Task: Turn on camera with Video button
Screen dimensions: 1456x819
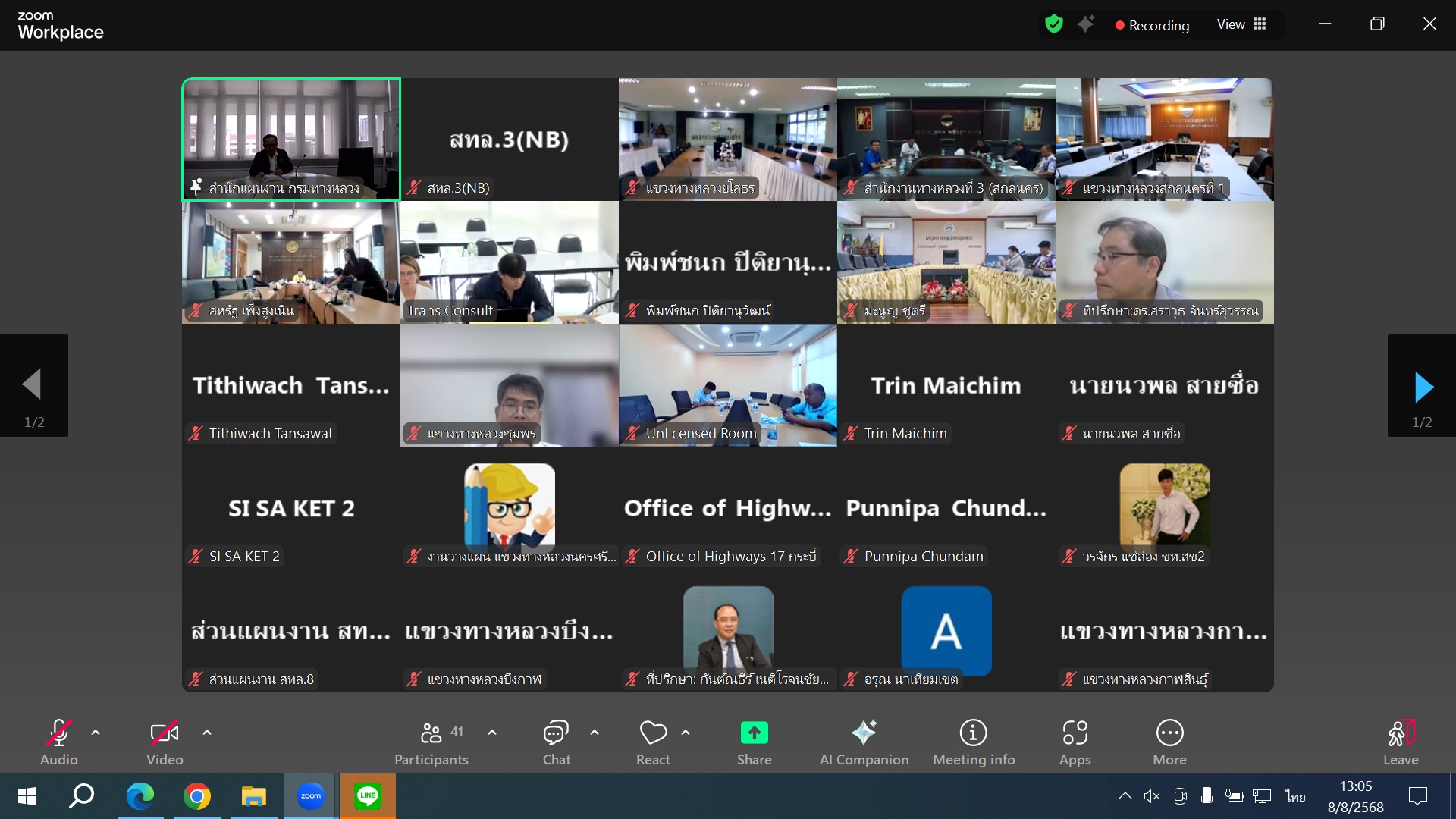Action: point(165,742)
